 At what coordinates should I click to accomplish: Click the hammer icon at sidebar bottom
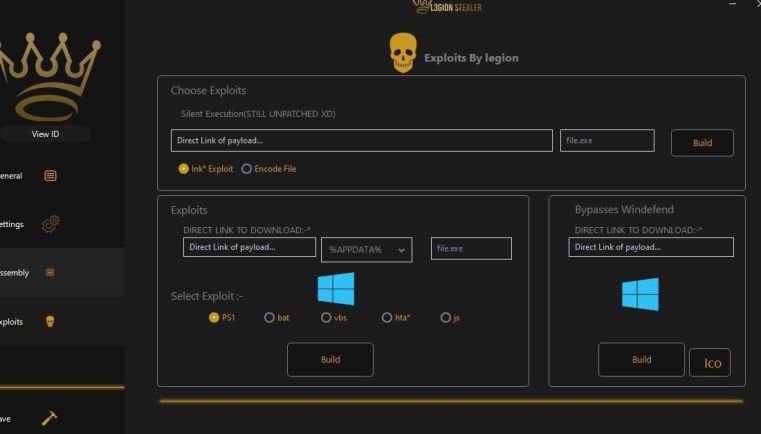[50, 418]
